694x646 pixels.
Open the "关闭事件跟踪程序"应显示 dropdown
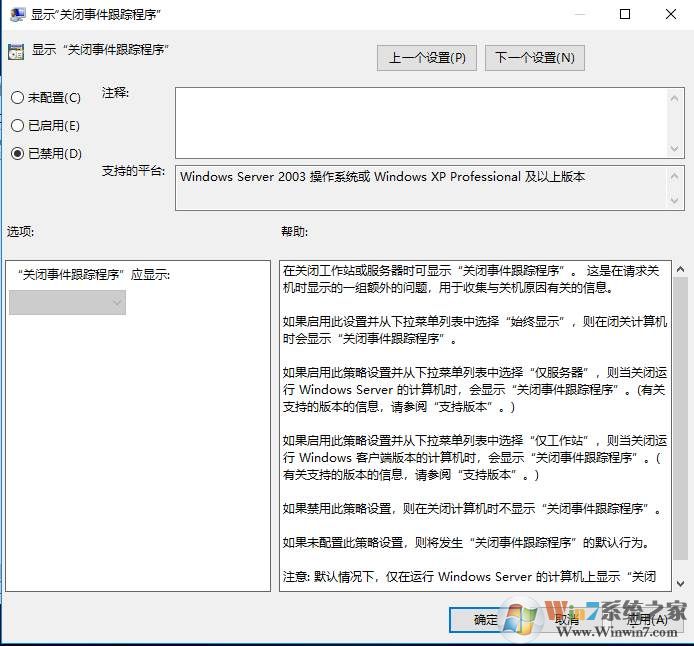[x=68, y=302]
